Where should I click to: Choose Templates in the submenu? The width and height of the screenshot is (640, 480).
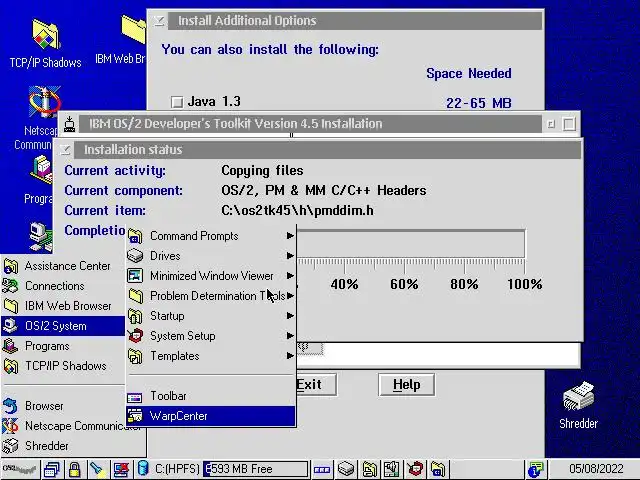[x=211, y=356]
